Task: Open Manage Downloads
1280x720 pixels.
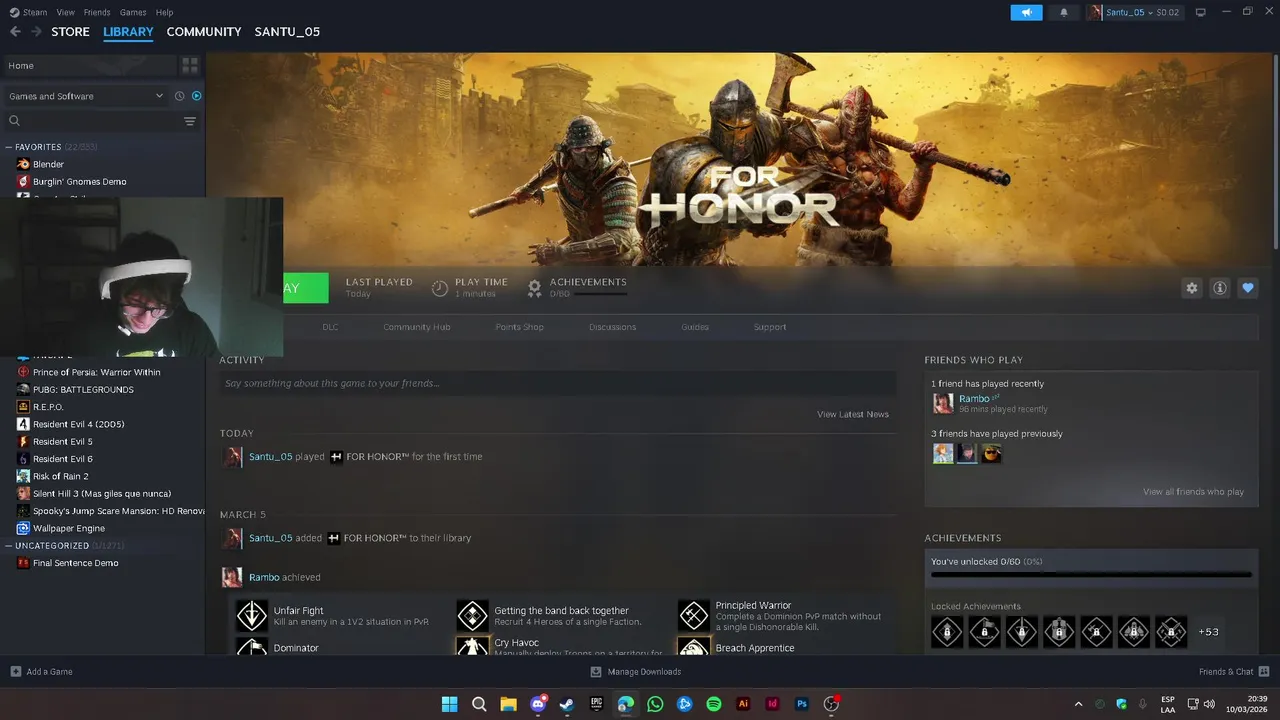Action: 636,672
